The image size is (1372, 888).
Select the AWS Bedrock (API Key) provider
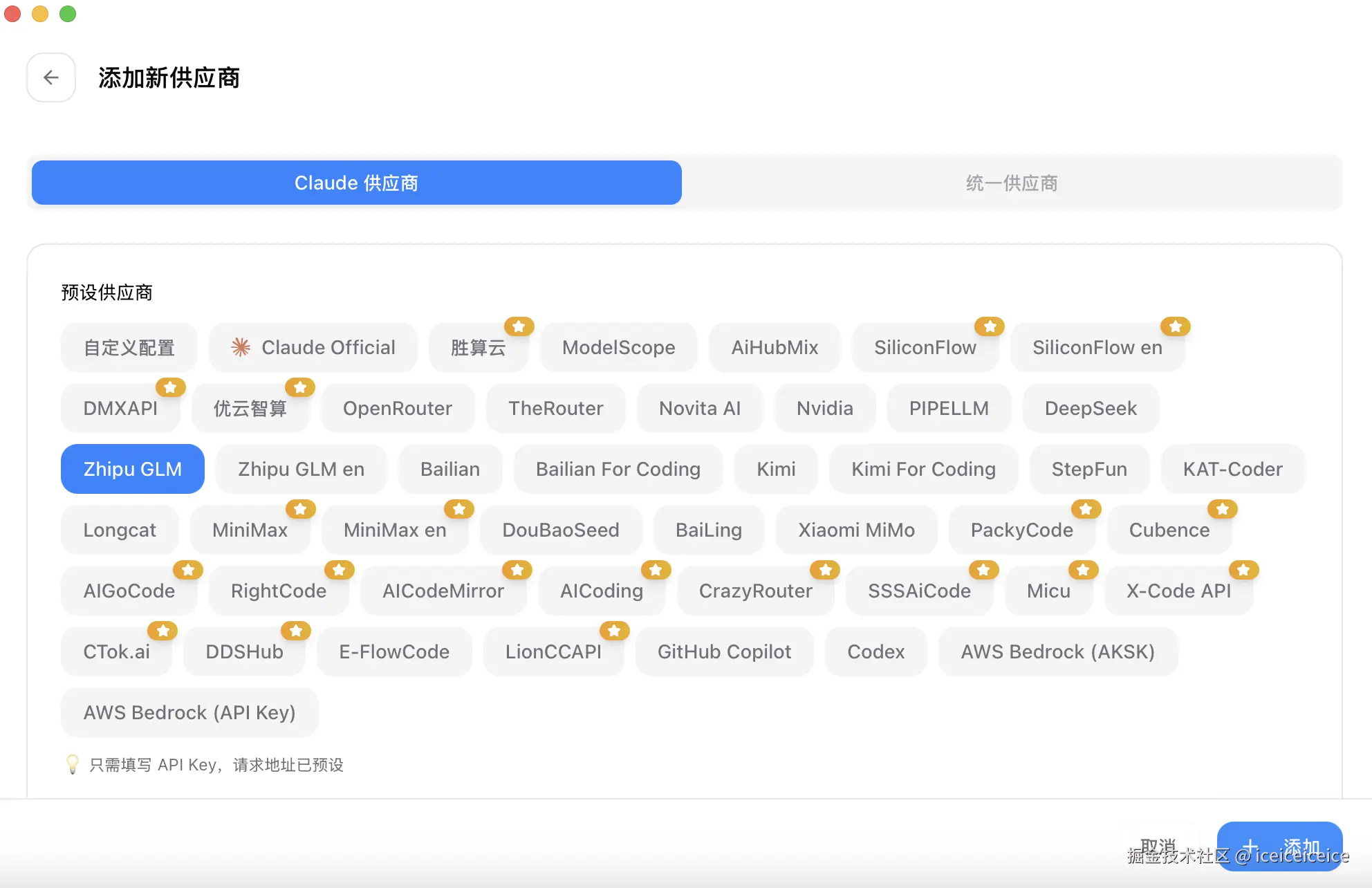pos(189,712)
